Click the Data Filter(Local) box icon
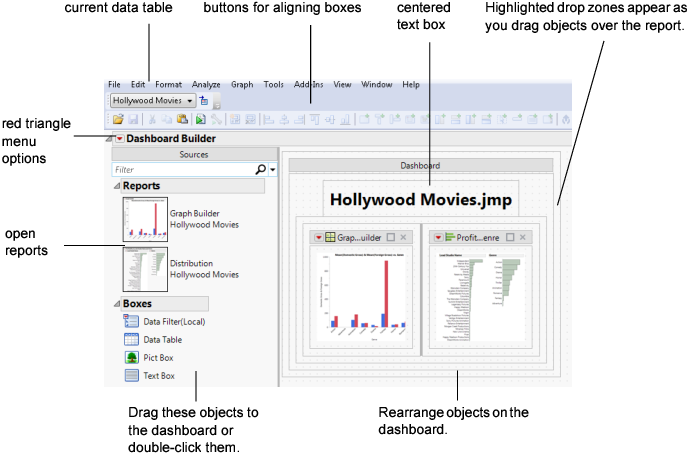693x463 pixels. click(131, 321)
